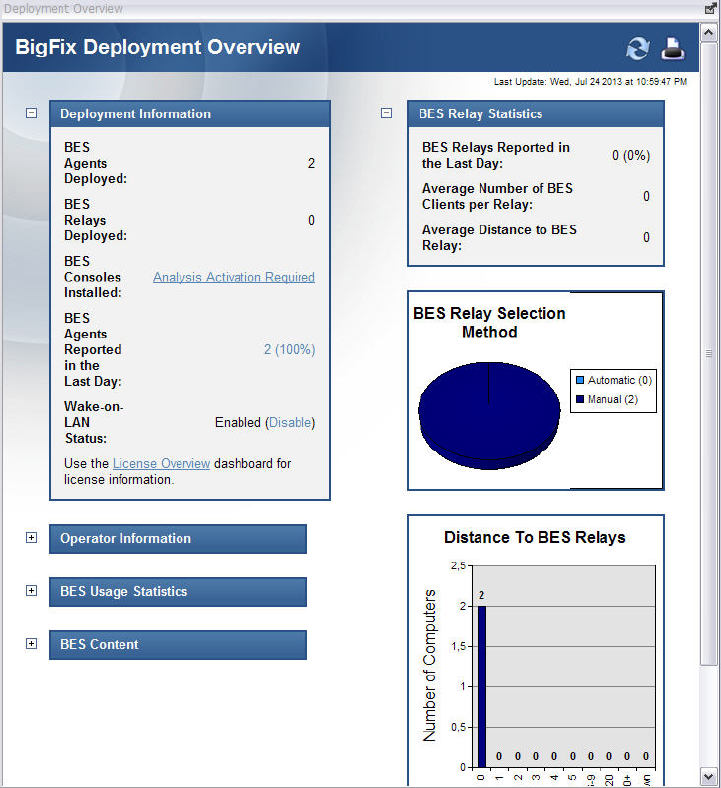Screen dimensions: 721x788
Task: Open the License Overview dashboard link
Action: 161,463
